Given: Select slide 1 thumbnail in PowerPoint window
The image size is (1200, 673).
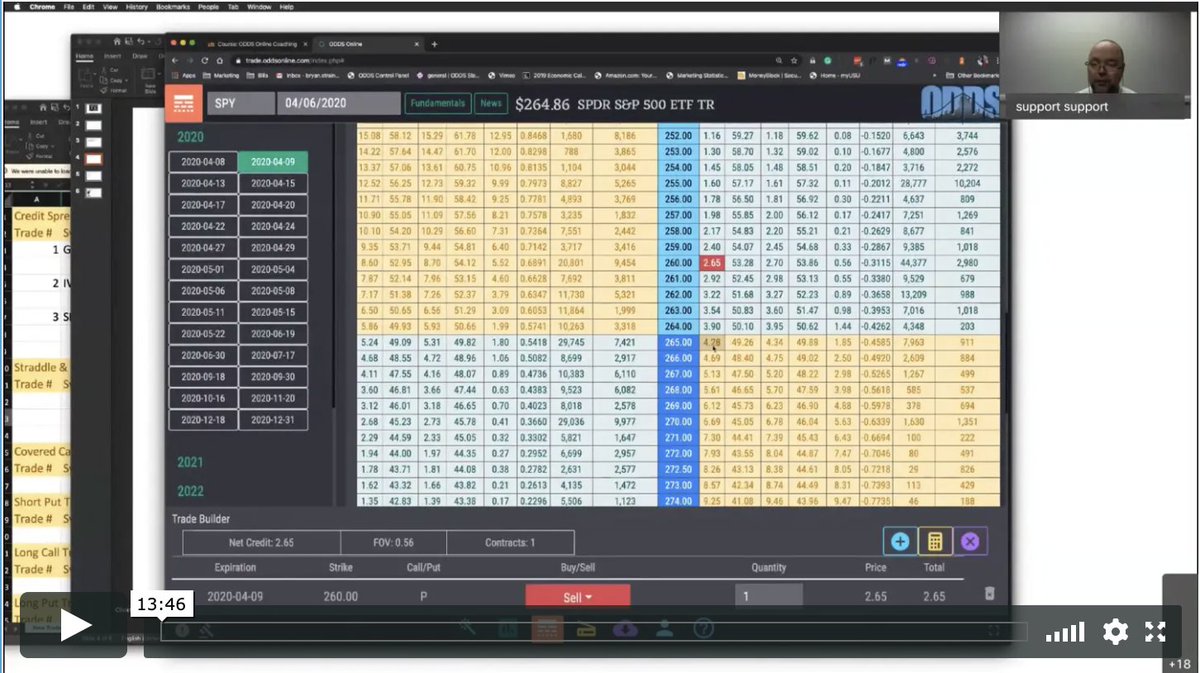Looking at the screenshot, I should coord(94,108).
